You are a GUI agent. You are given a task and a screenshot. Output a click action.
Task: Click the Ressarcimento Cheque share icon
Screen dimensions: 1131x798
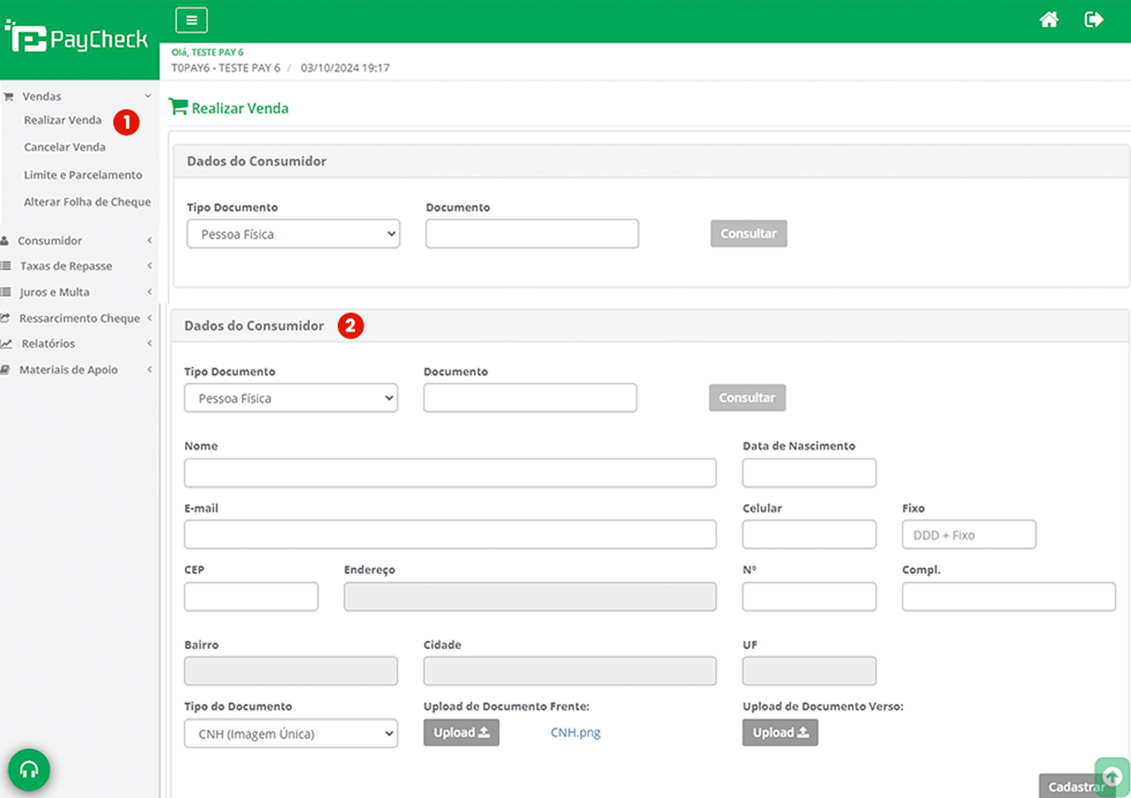[x=5, y=317]
